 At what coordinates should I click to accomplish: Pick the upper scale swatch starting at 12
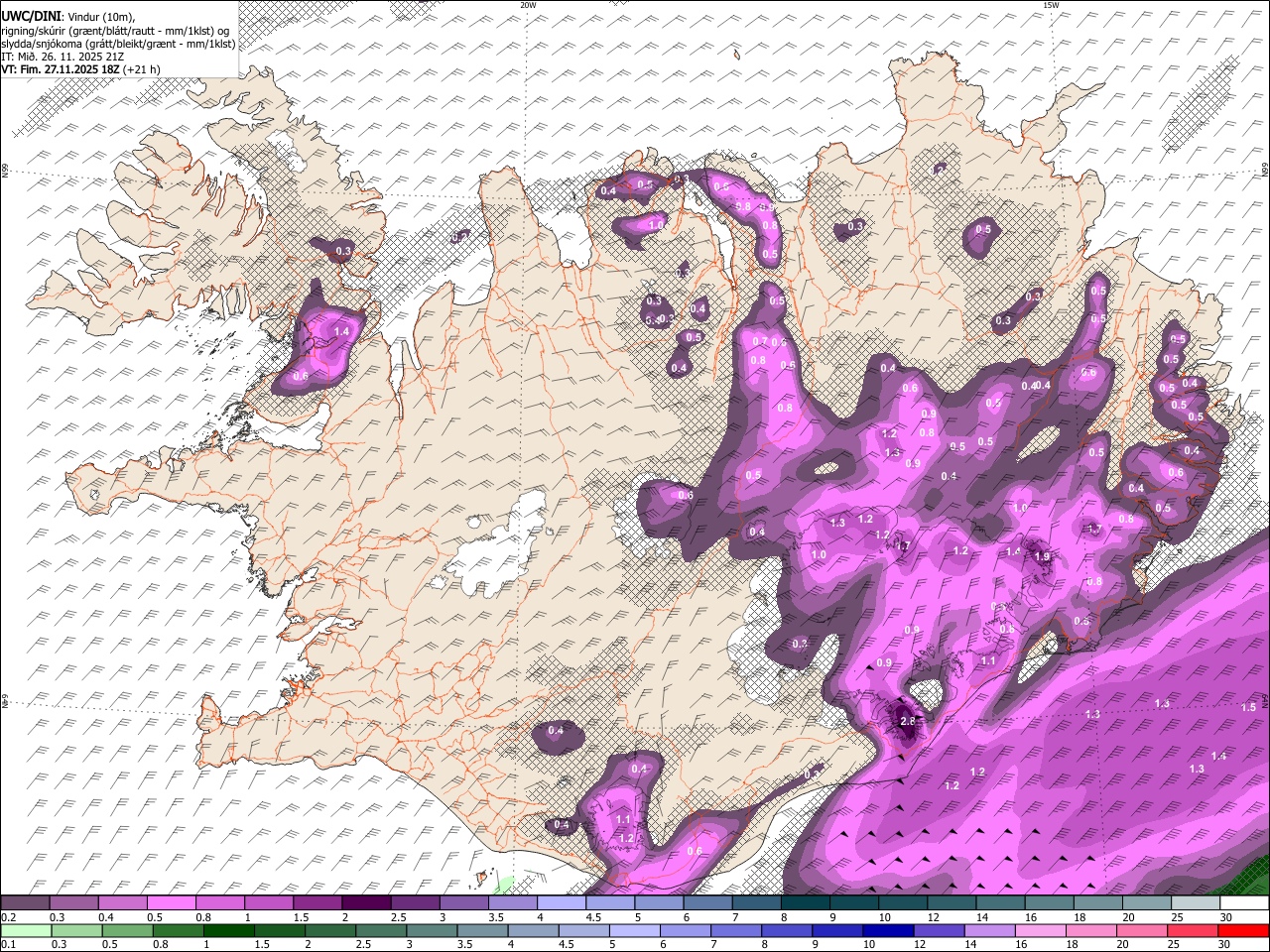pos(952,903)
